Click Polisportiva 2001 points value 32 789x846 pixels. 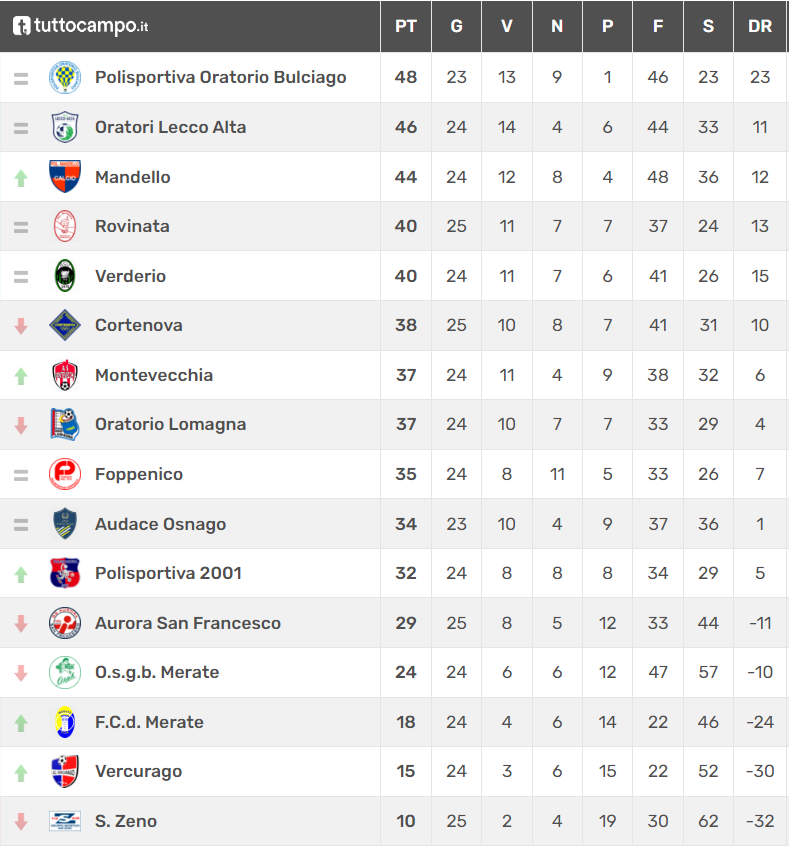(x=406, y=573)
